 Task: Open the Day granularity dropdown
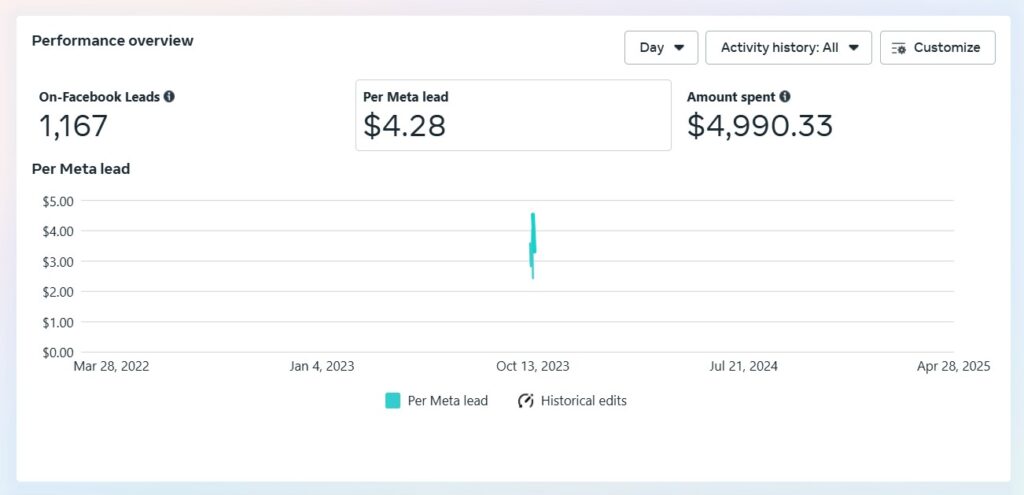coord(661,48)
